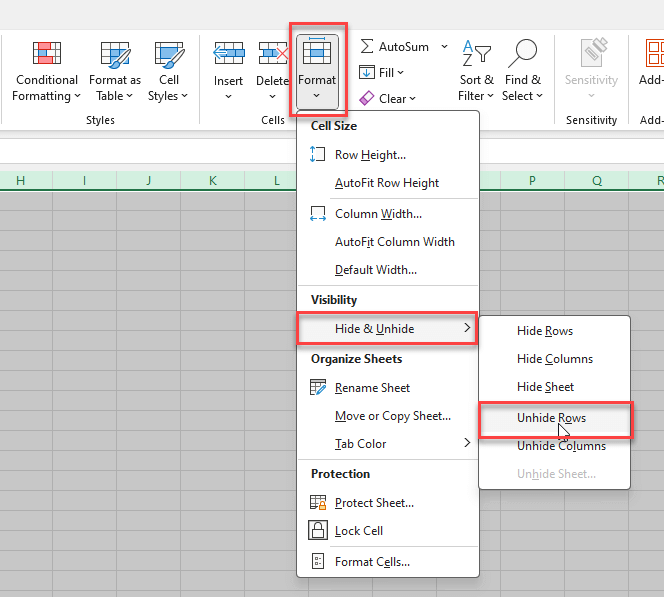Screen dimensions: 664x597
Task: Select column I header
Action: pyautogui.click(x=85, y=181)
